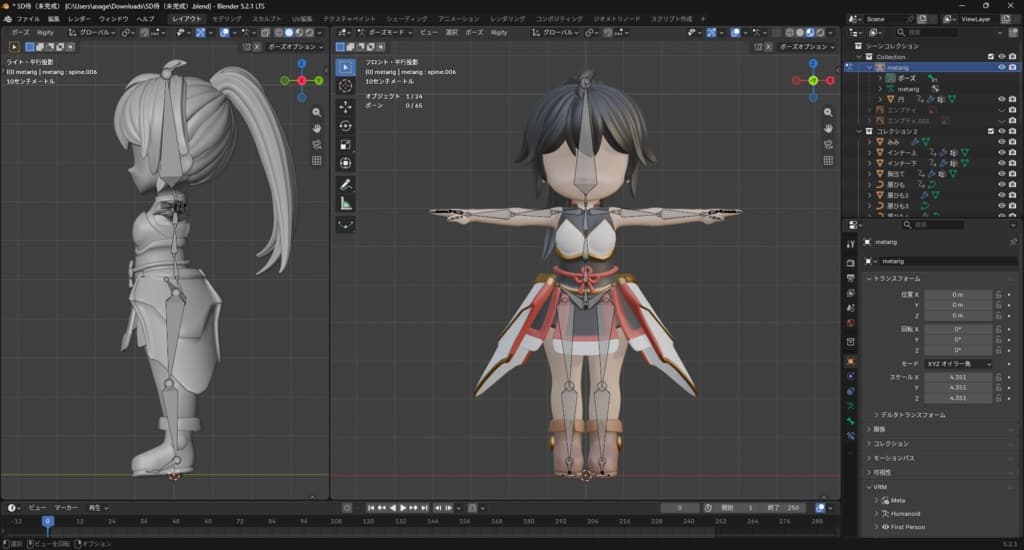
Task: Hide the Collection via its eye icon
Action: click(x=1001, y=57)
